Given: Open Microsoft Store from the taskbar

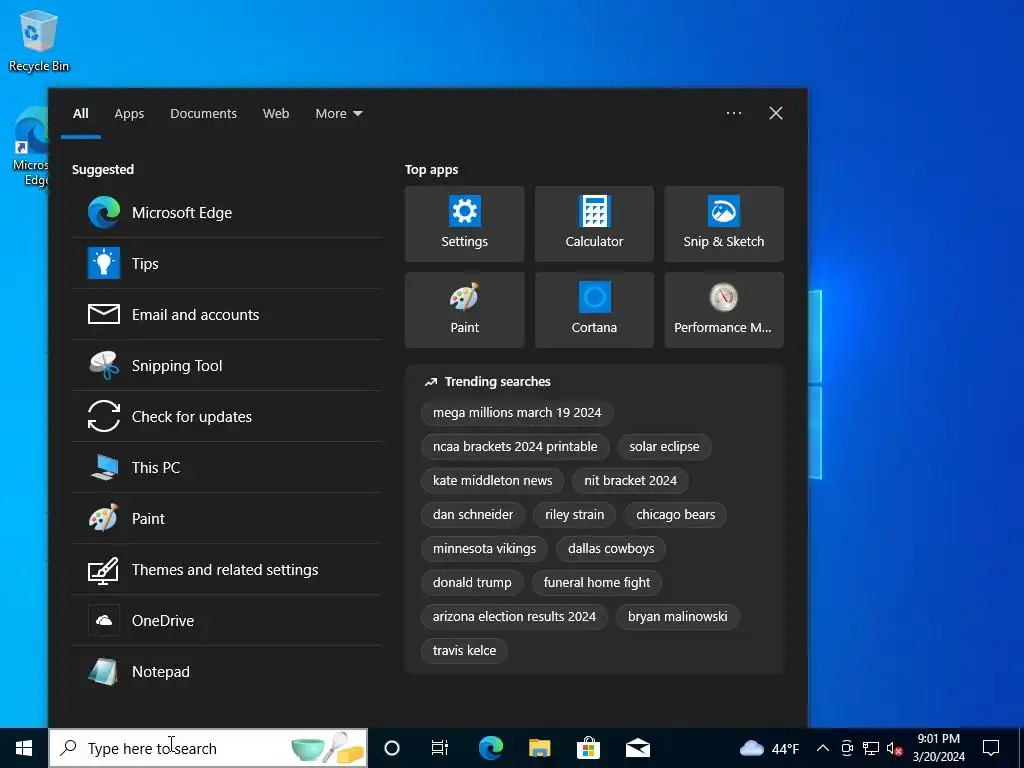Looking at the screenshot, I should tap(588, 748).
